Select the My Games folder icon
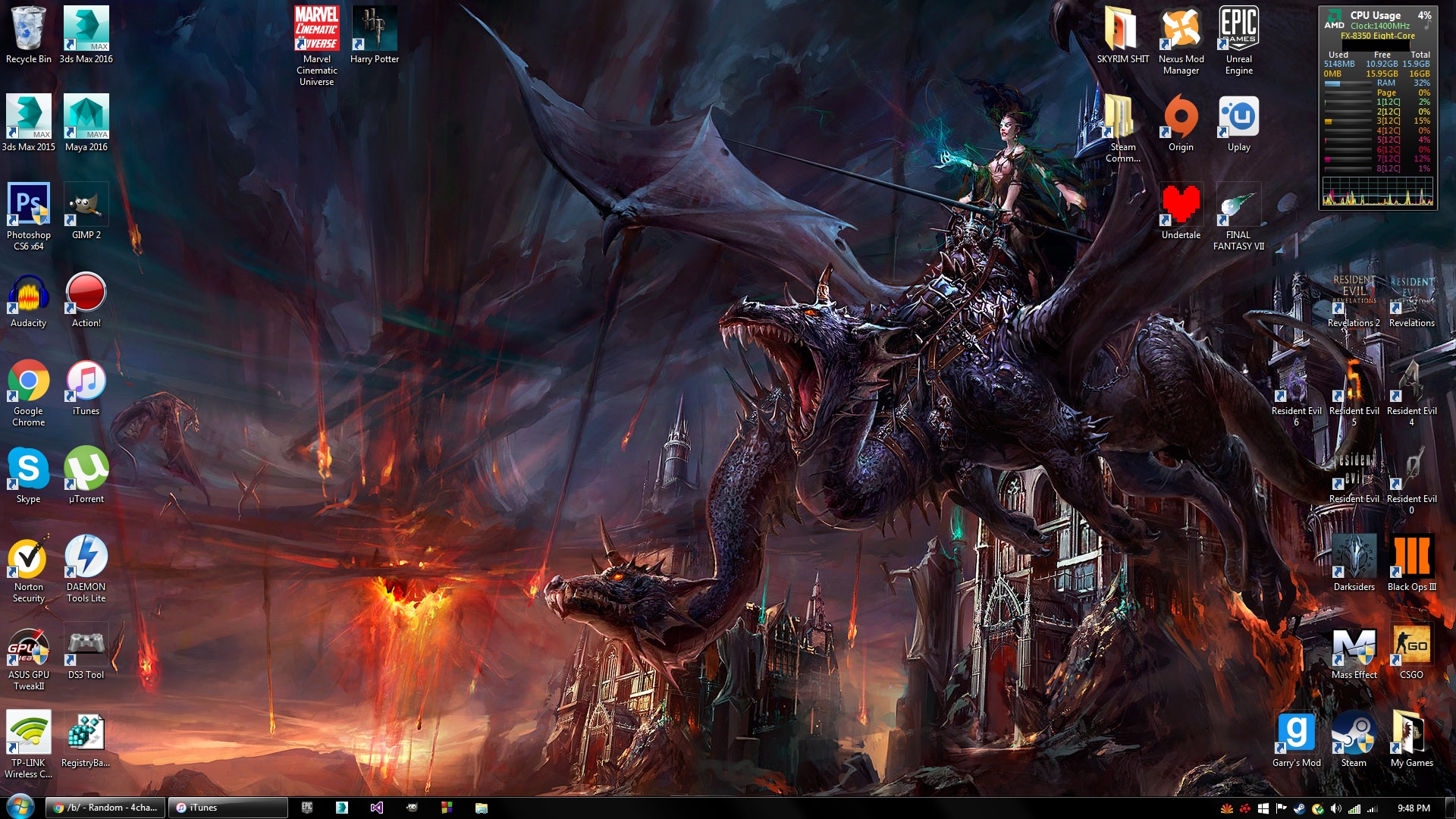 (x=1412, y=739)
